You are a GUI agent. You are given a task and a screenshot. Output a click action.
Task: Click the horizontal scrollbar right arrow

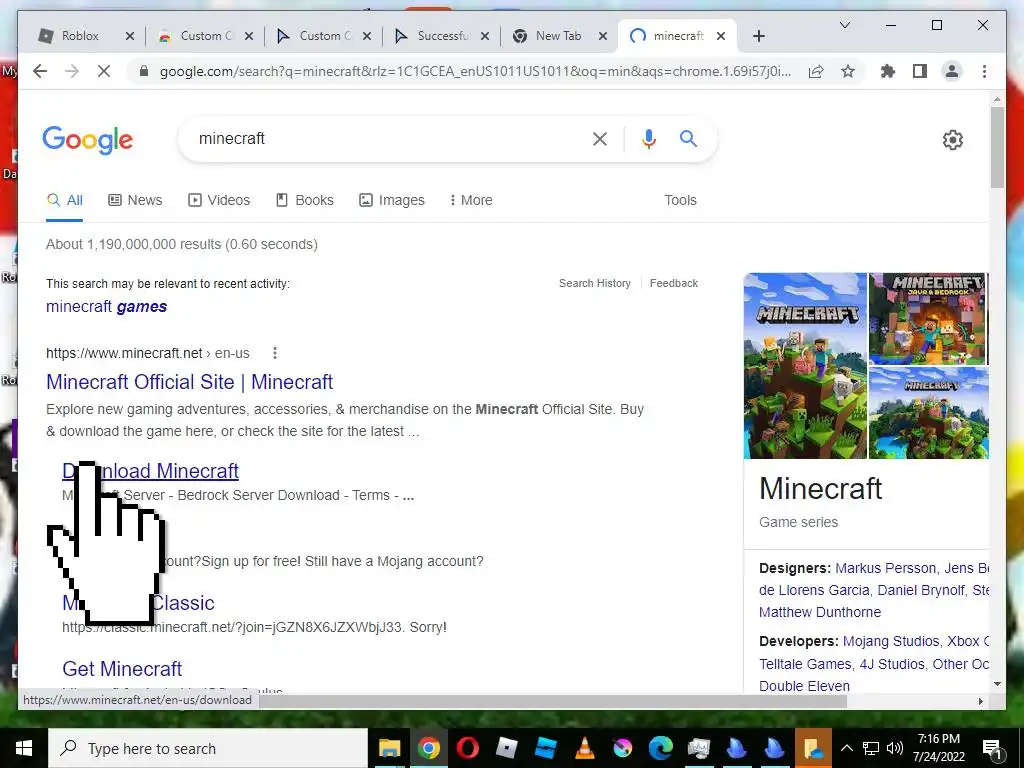pos(981,701)
